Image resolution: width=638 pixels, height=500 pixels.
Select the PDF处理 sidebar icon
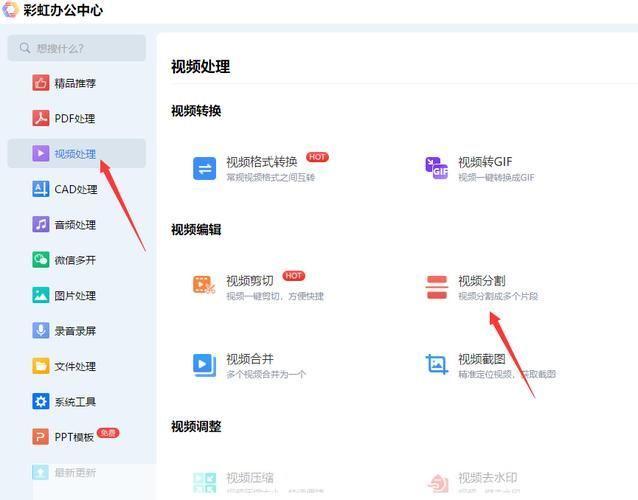(x=40, y=118)
